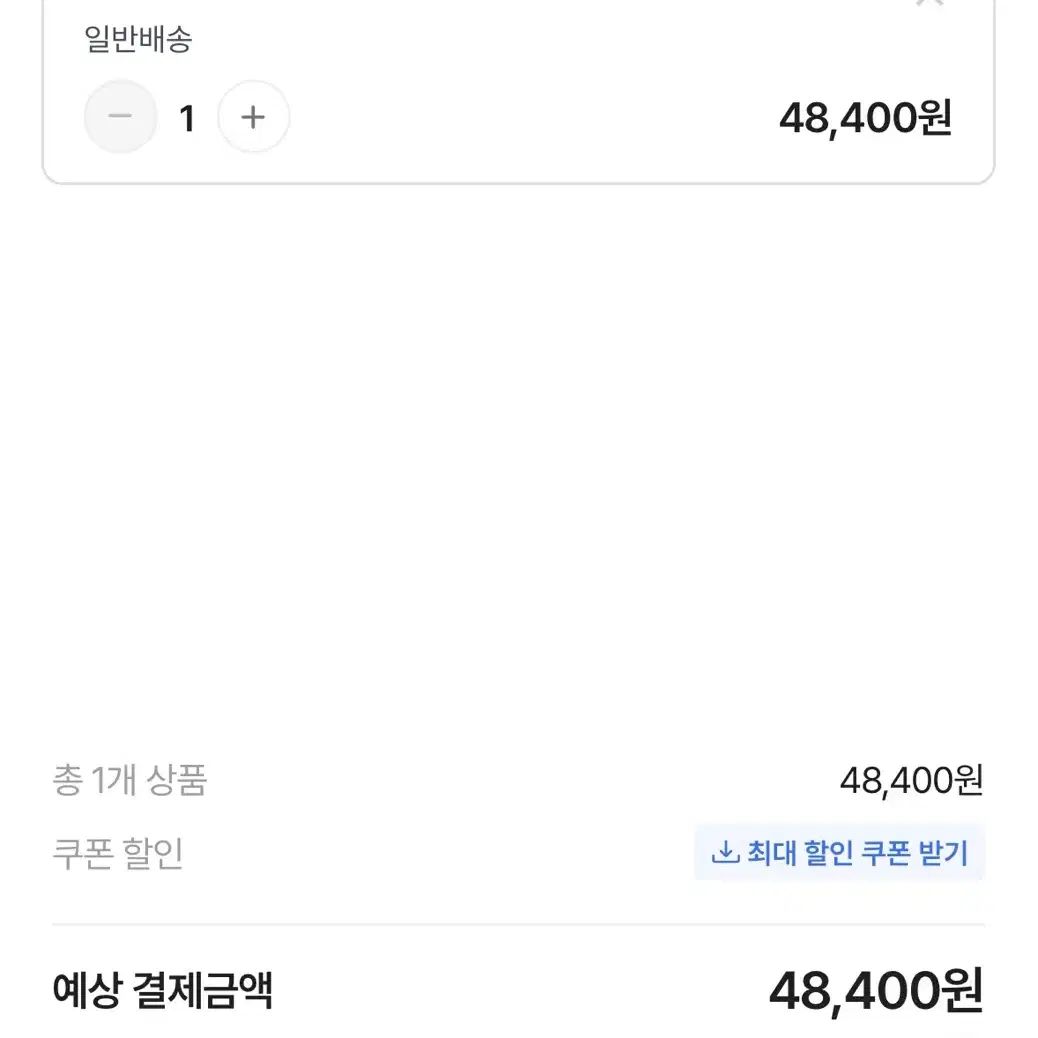
Task: Tap the 최대 할인 쿠폰 받기 button
Action: [839, 853]
